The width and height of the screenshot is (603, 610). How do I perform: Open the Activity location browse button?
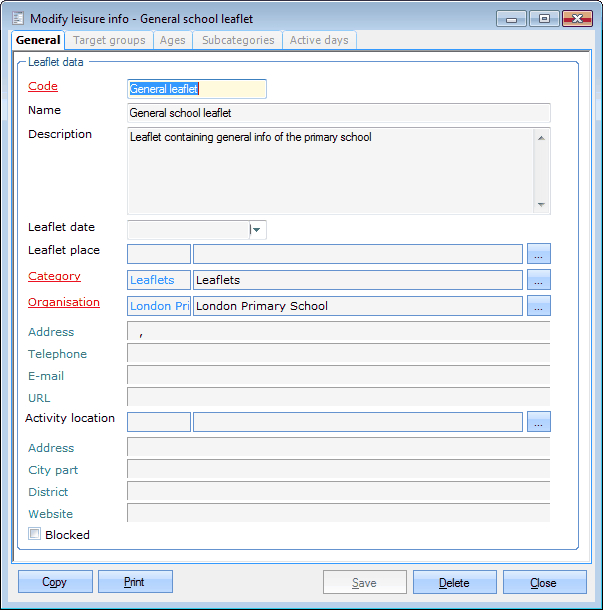pyautogui.click(x=538, y=422)
